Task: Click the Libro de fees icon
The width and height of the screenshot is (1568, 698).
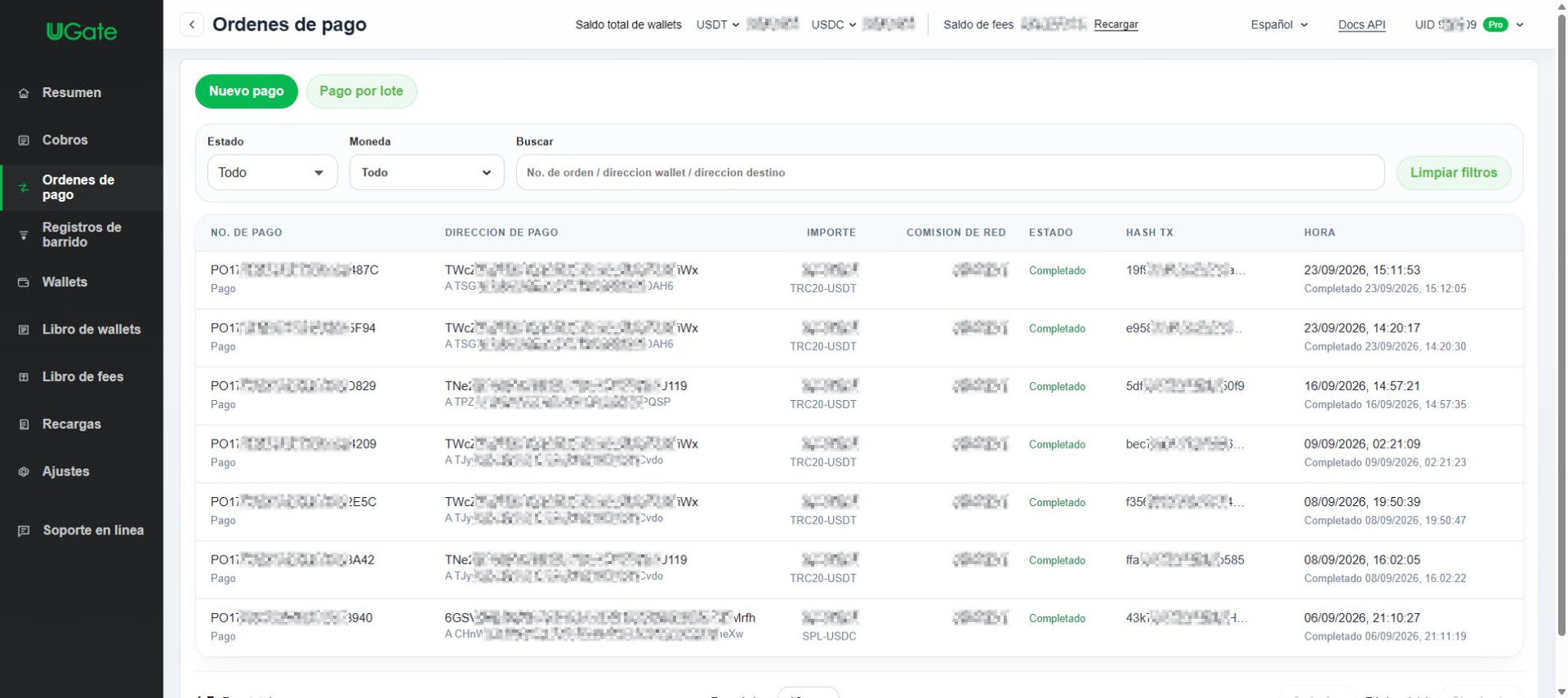Action: [24, 377]
